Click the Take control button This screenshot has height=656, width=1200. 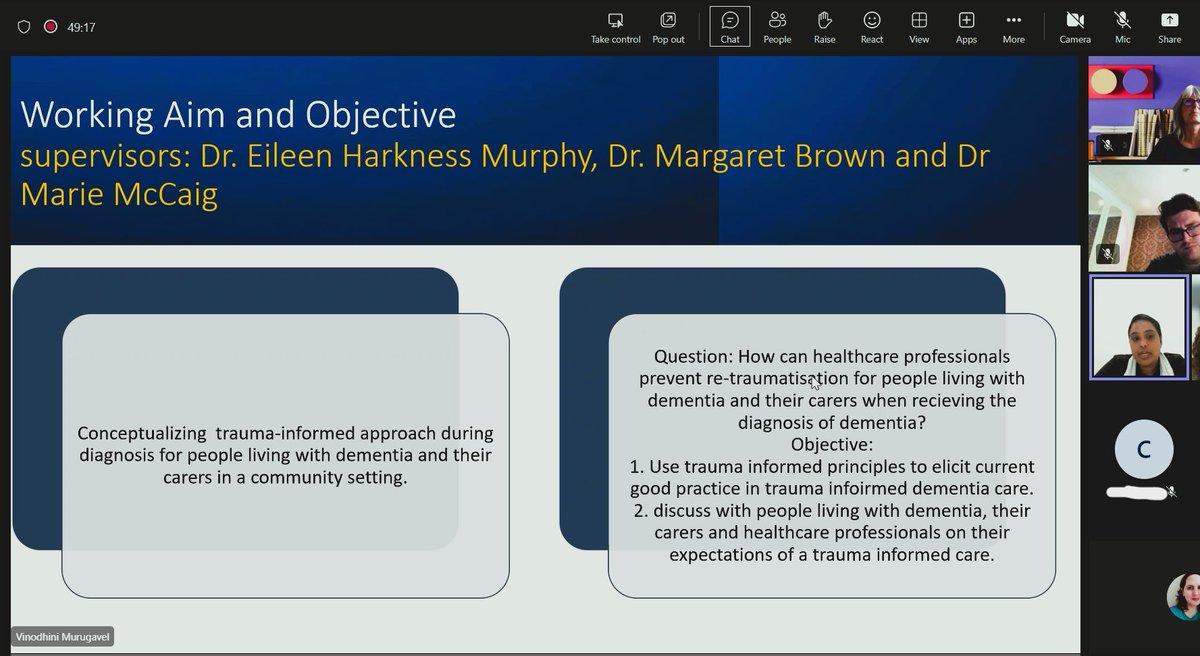click(x=615, y=28)
